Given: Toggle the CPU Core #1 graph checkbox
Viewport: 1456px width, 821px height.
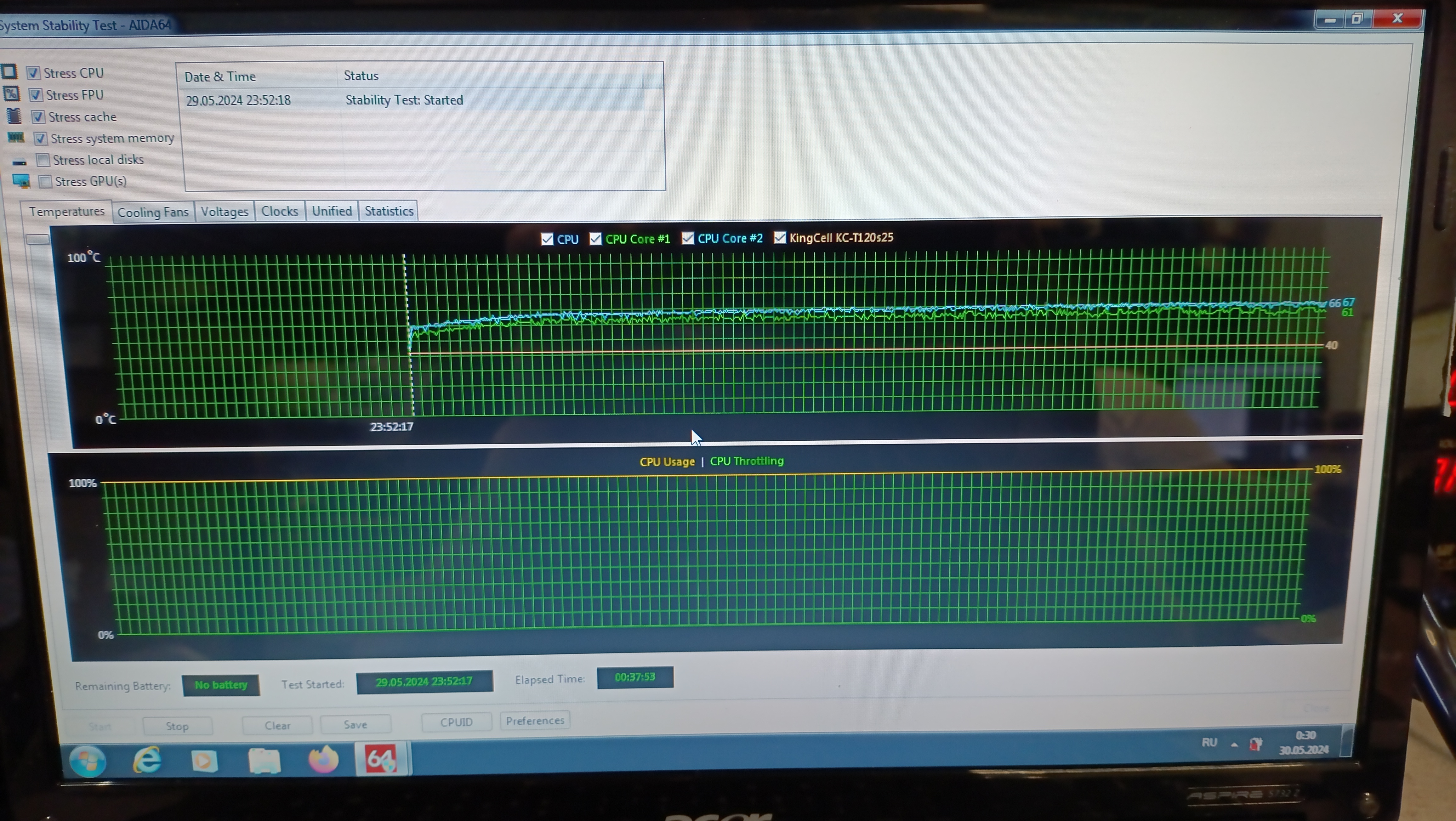Looking at the screenshot, I should coord(595,238).
